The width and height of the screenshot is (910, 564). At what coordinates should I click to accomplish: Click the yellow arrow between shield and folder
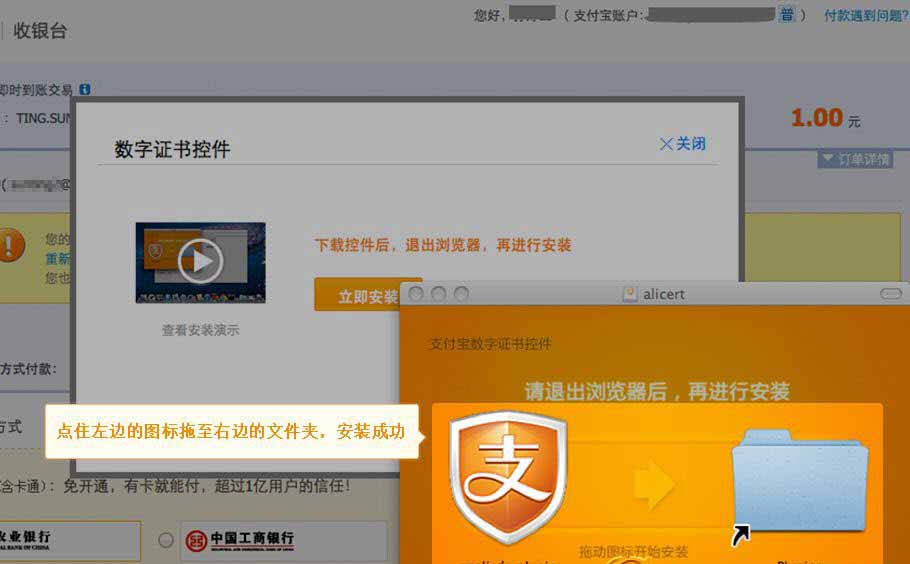[x=654, y=485]
